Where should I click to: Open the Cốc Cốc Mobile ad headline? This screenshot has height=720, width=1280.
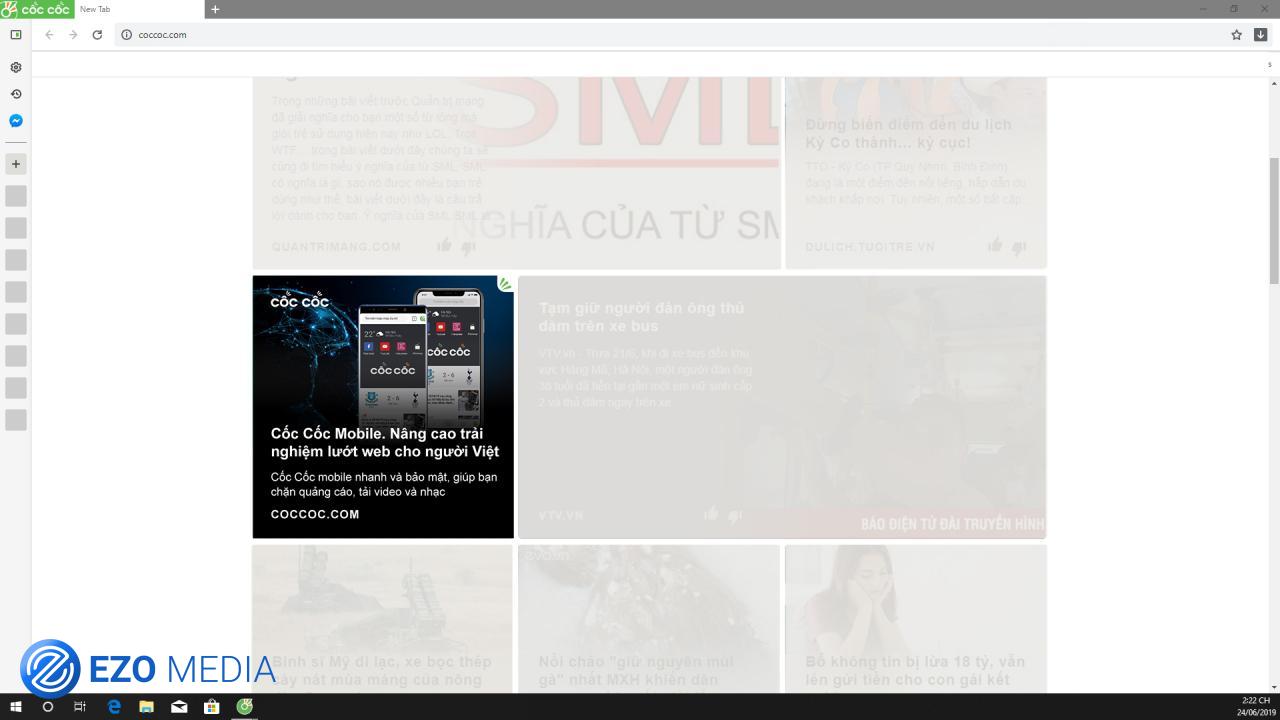tap(385, 442)
